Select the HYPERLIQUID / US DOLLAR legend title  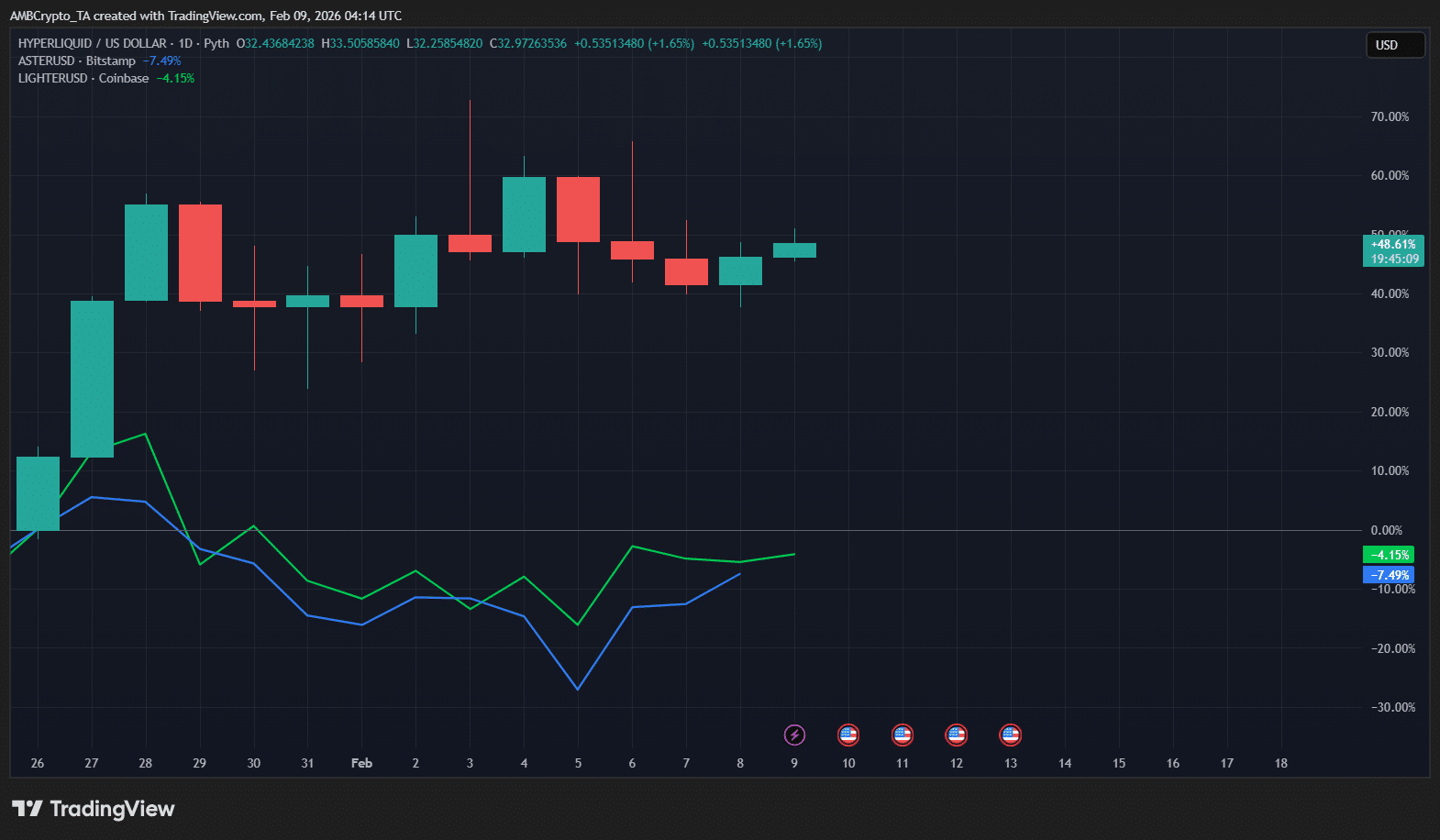tap(92, 43)
